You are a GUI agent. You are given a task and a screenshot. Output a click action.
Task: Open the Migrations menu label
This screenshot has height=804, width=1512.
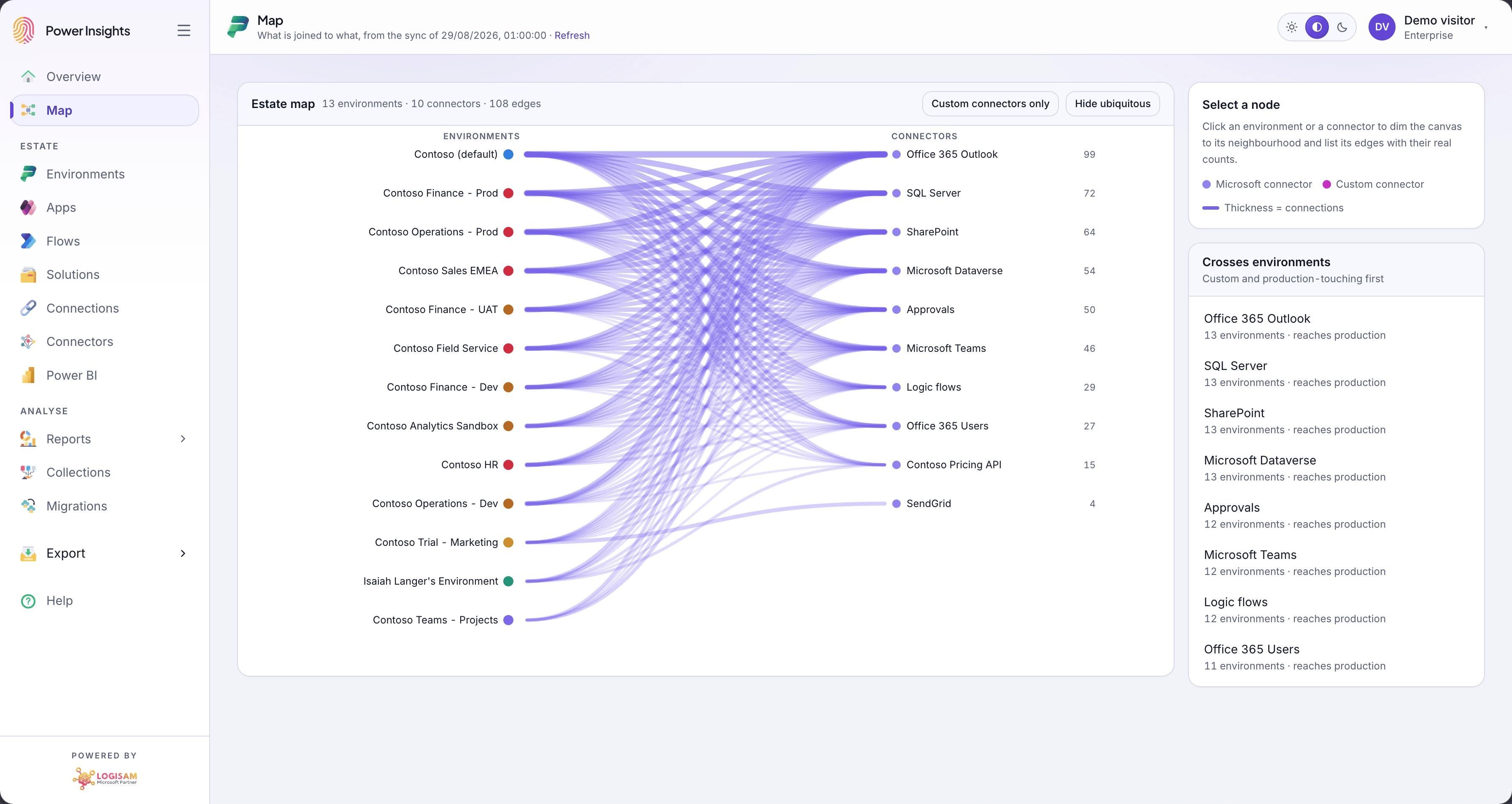(76, 506)
